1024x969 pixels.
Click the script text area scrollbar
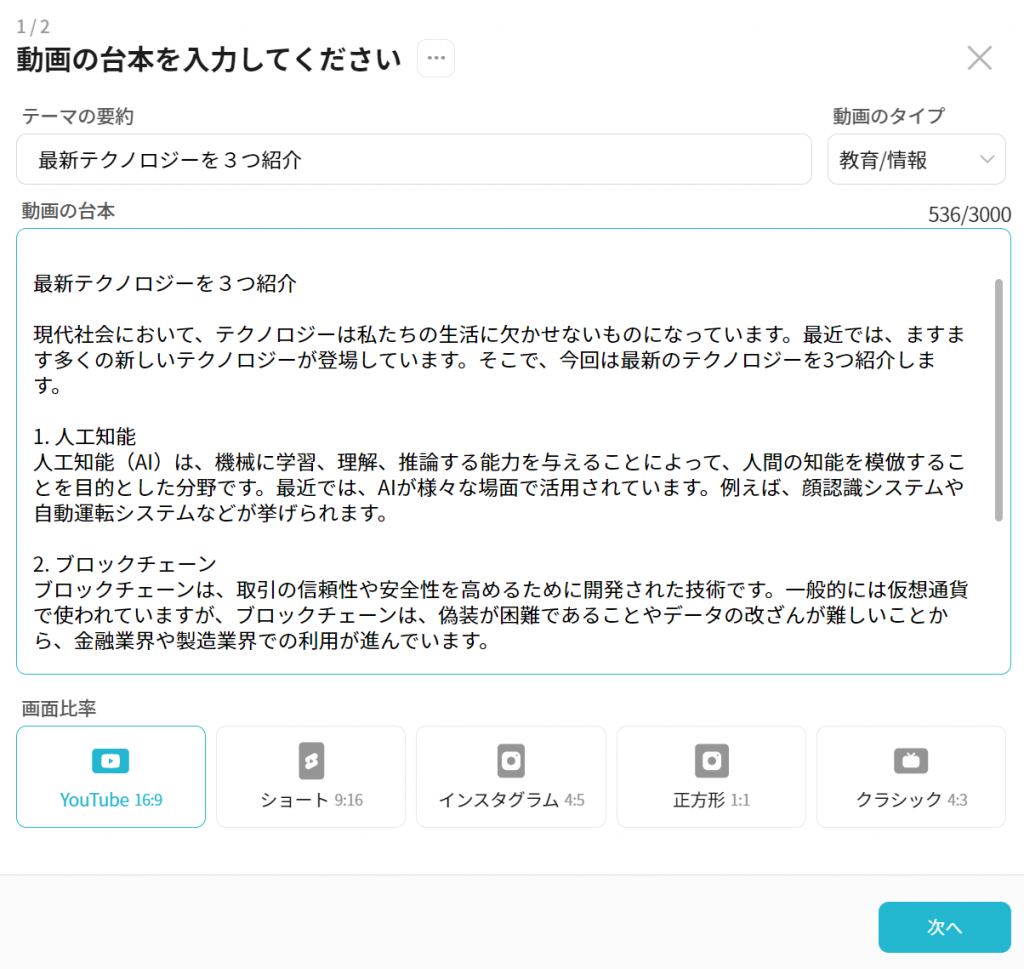click(999, 400)
